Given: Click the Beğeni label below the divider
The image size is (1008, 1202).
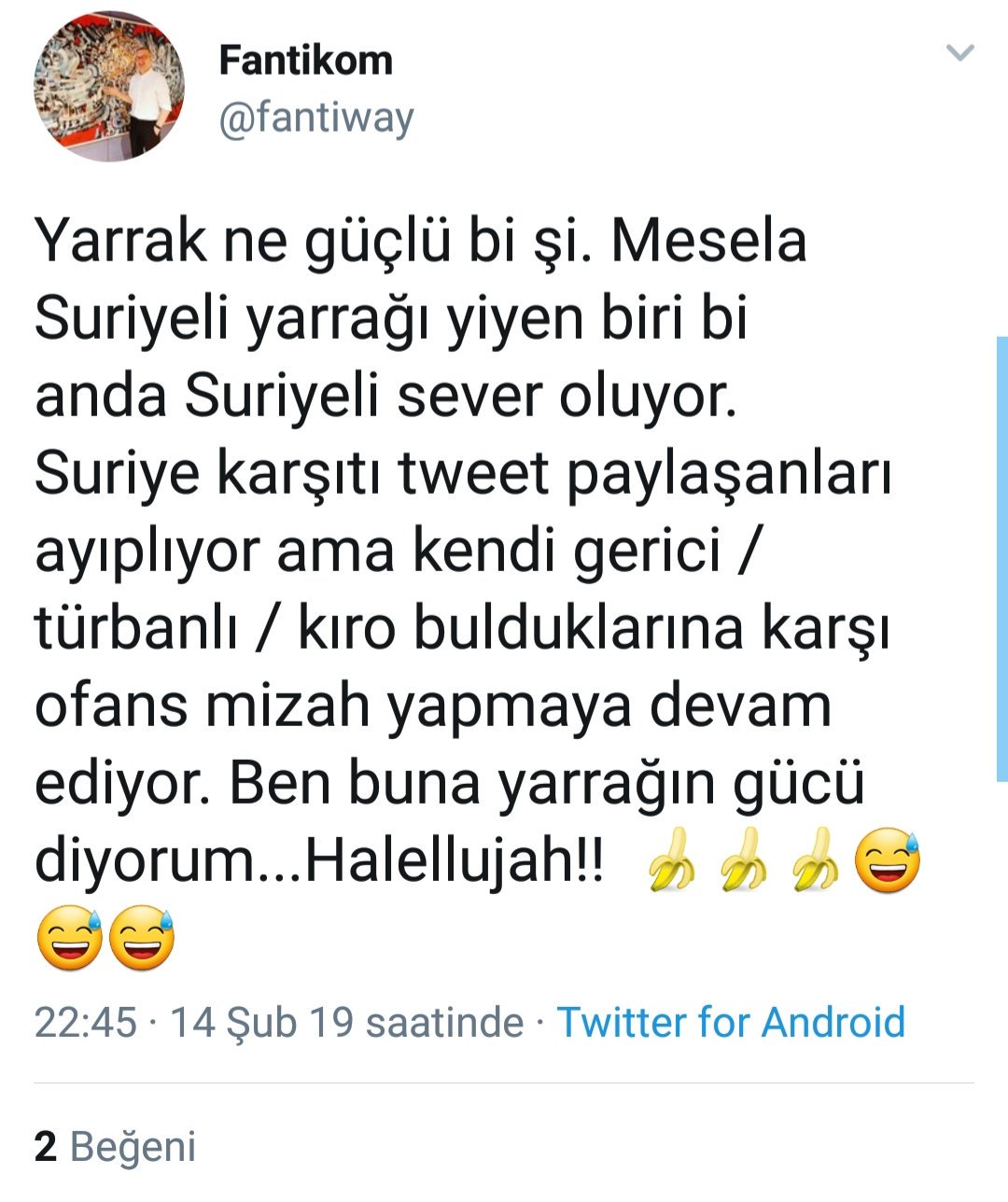Looking at the screenshot, I should [133, 1146].
